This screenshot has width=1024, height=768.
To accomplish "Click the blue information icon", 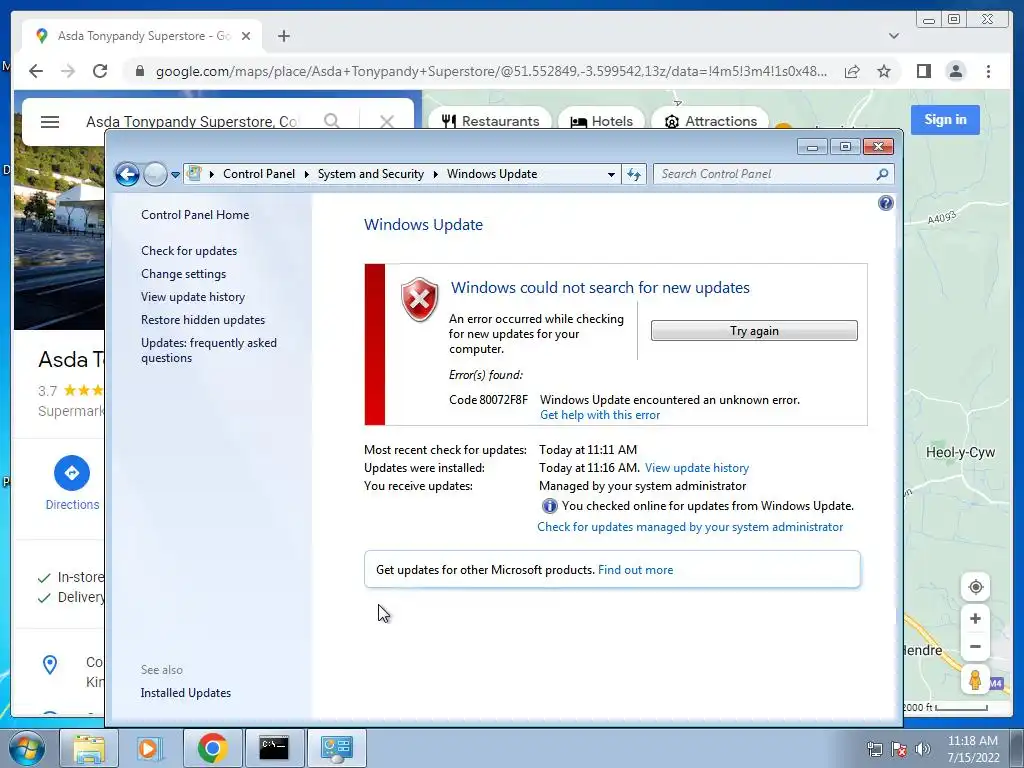I will click(549, 506).
